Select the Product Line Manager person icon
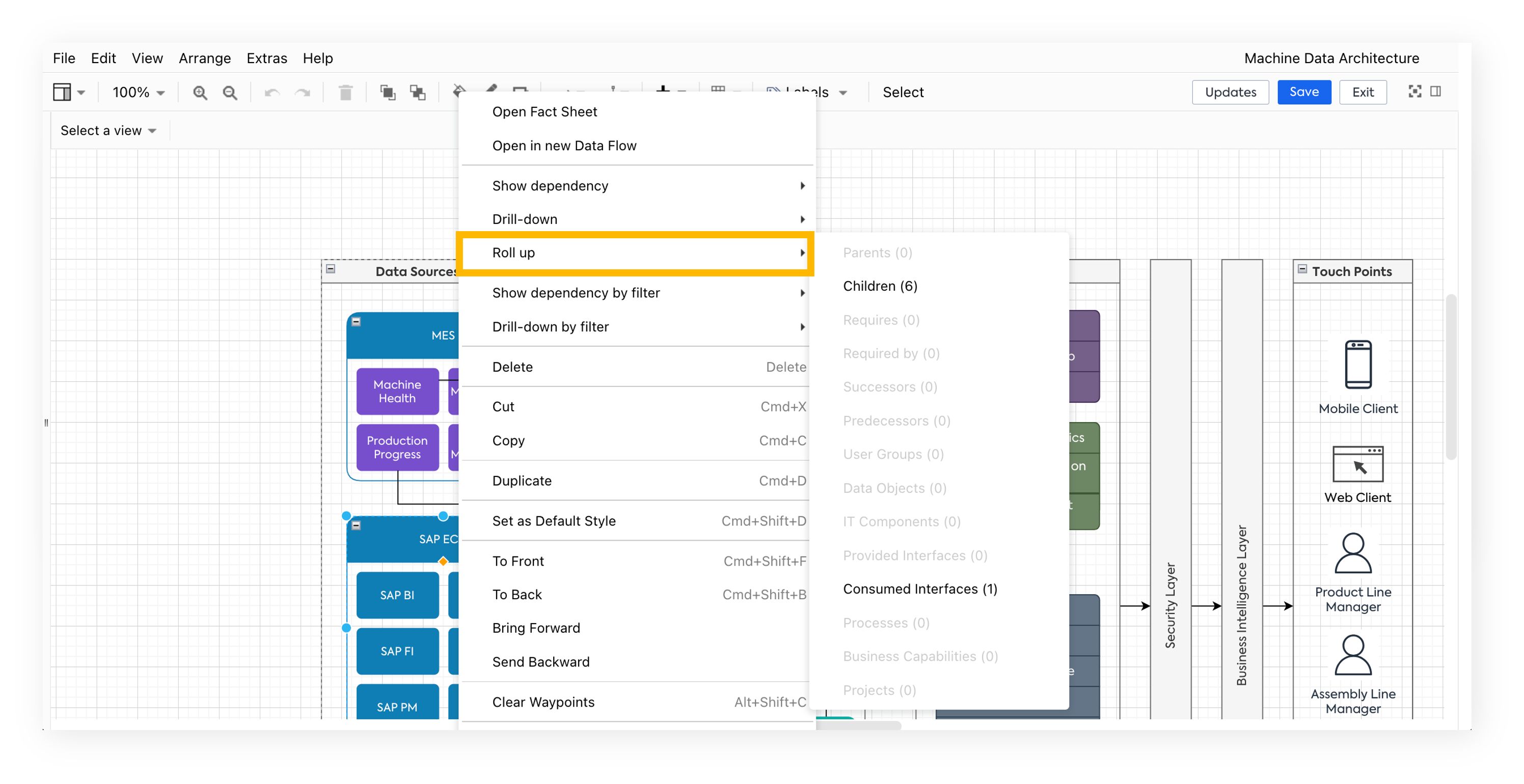 click(x=1353, y=553)
